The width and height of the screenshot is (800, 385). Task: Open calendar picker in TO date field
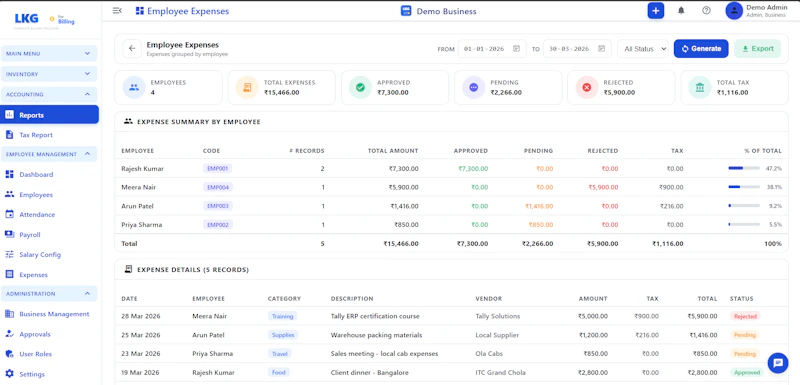(x=602, y=49)
